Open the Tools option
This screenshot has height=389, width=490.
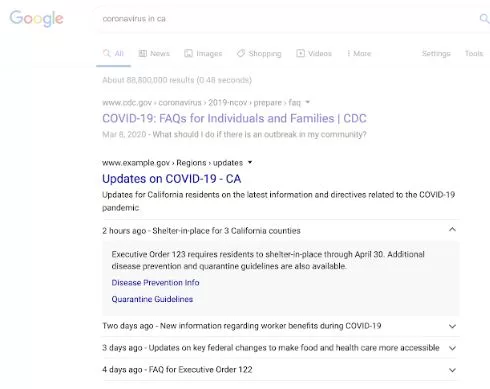(x=474, y=53)
